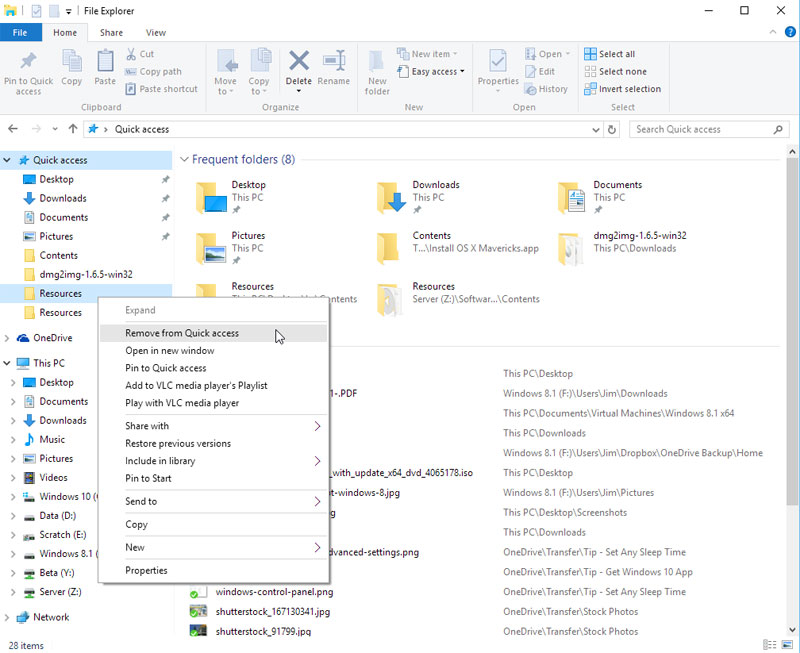Open the Include in library submenu
The width and height of the screenshot is (800, 653).
point(213,461)
